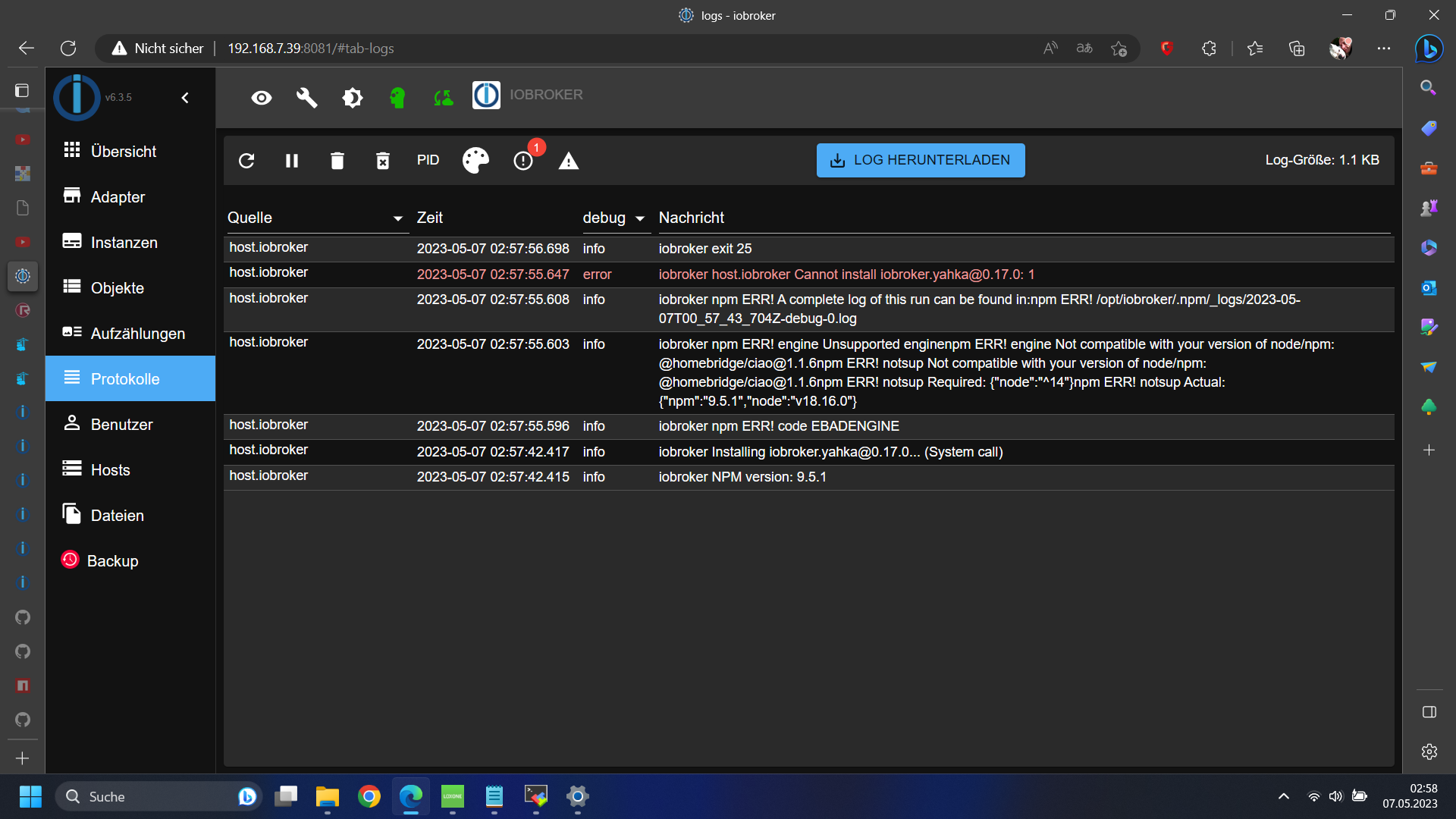Select Protokolle in sidebar
Image resolution: width=1456 pixels, height=819 pixels.
click(130, 378)
